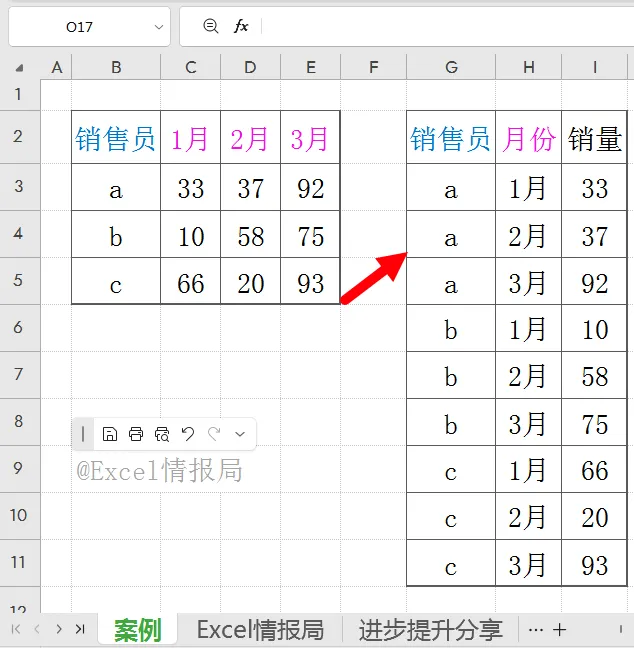Select row 2 header
Screen dimensions: 634x648
(x=19, y=137)
